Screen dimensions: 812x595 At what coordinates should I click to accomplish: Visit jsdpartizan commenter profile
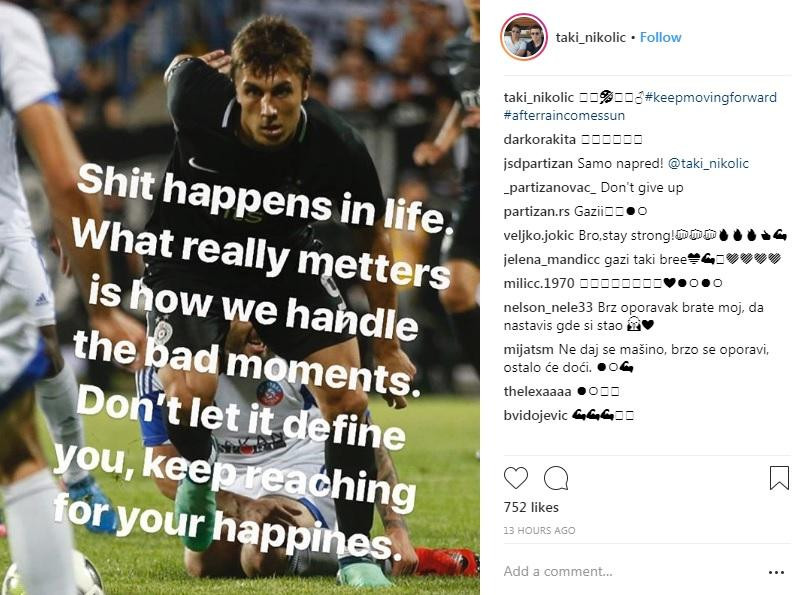pyautogui.click(x=538, y=164)
